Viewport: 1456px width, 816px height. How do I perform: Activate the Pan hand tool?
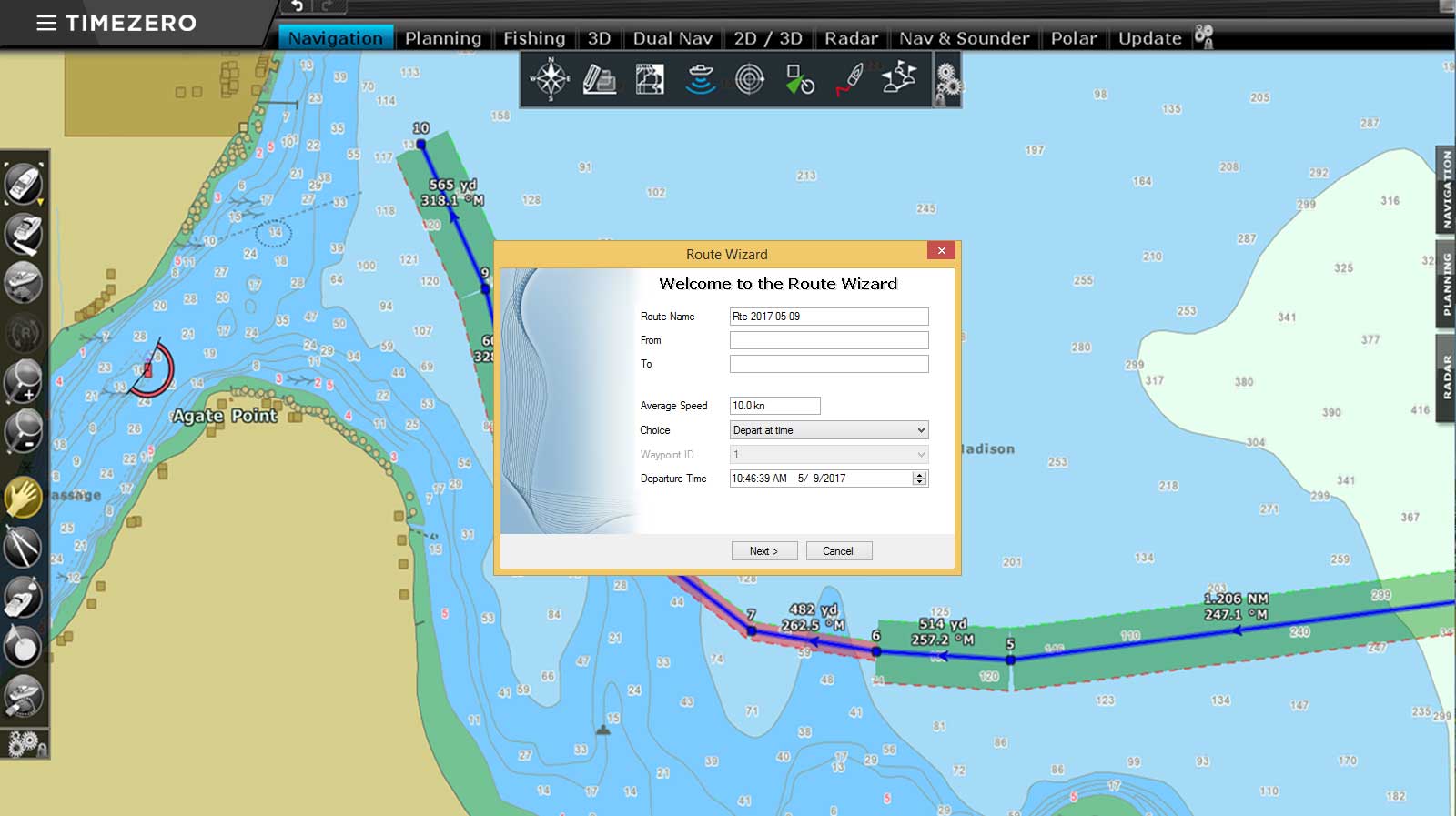(x=23, y=498)
